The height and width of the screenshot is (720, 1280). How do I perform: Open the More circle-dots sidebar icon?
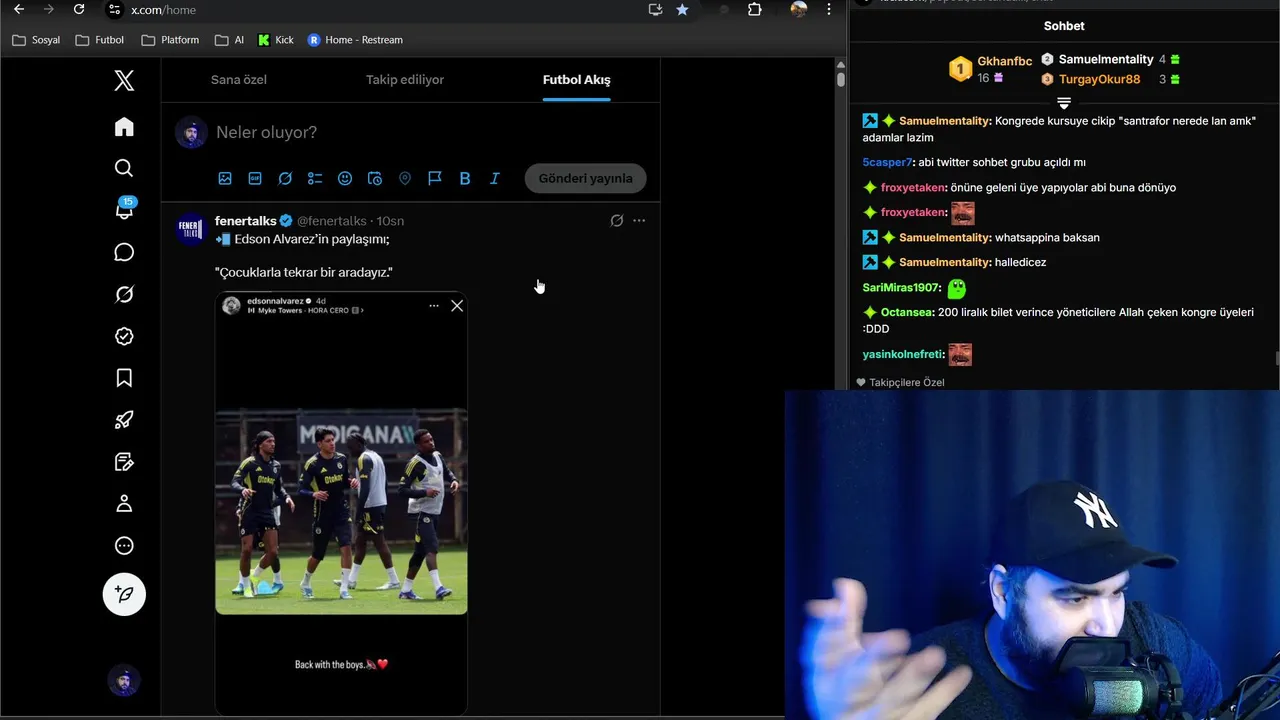click(124, 546)
